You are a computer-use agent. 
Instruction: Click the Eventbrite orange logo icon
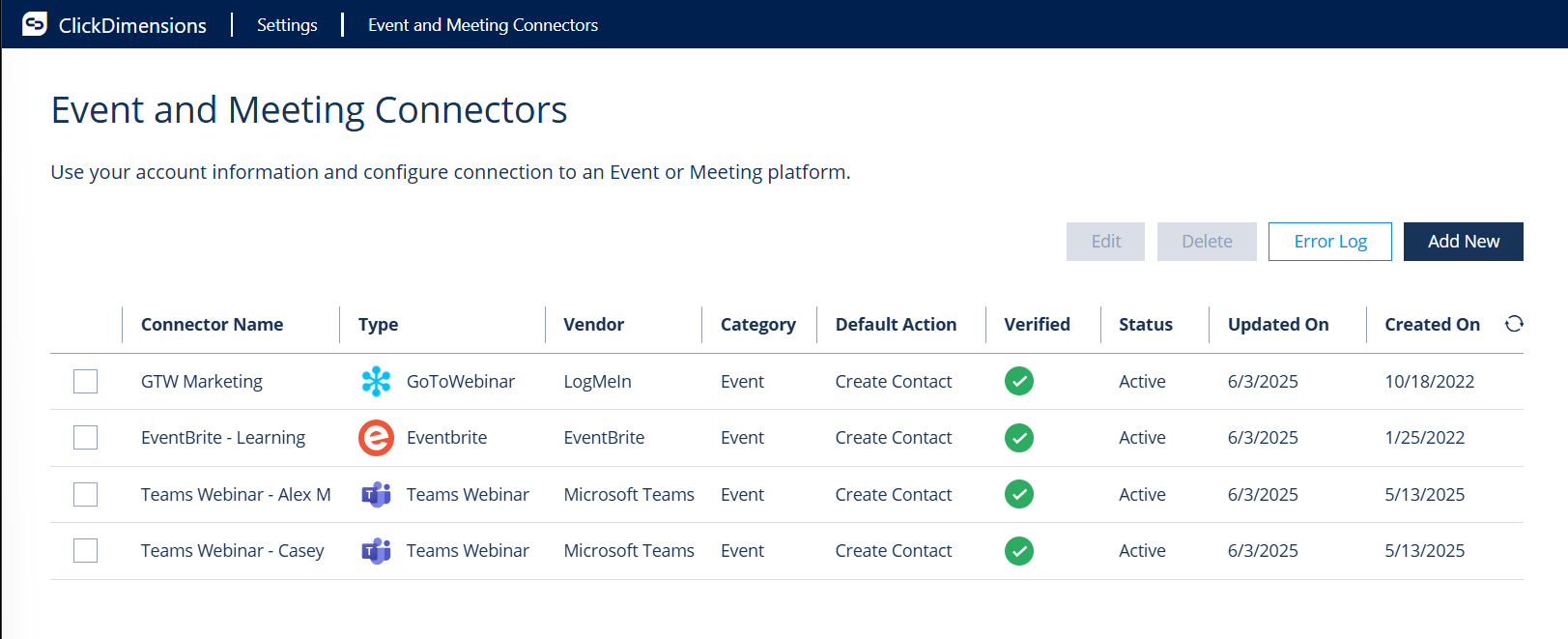click(x=376, y=438)
